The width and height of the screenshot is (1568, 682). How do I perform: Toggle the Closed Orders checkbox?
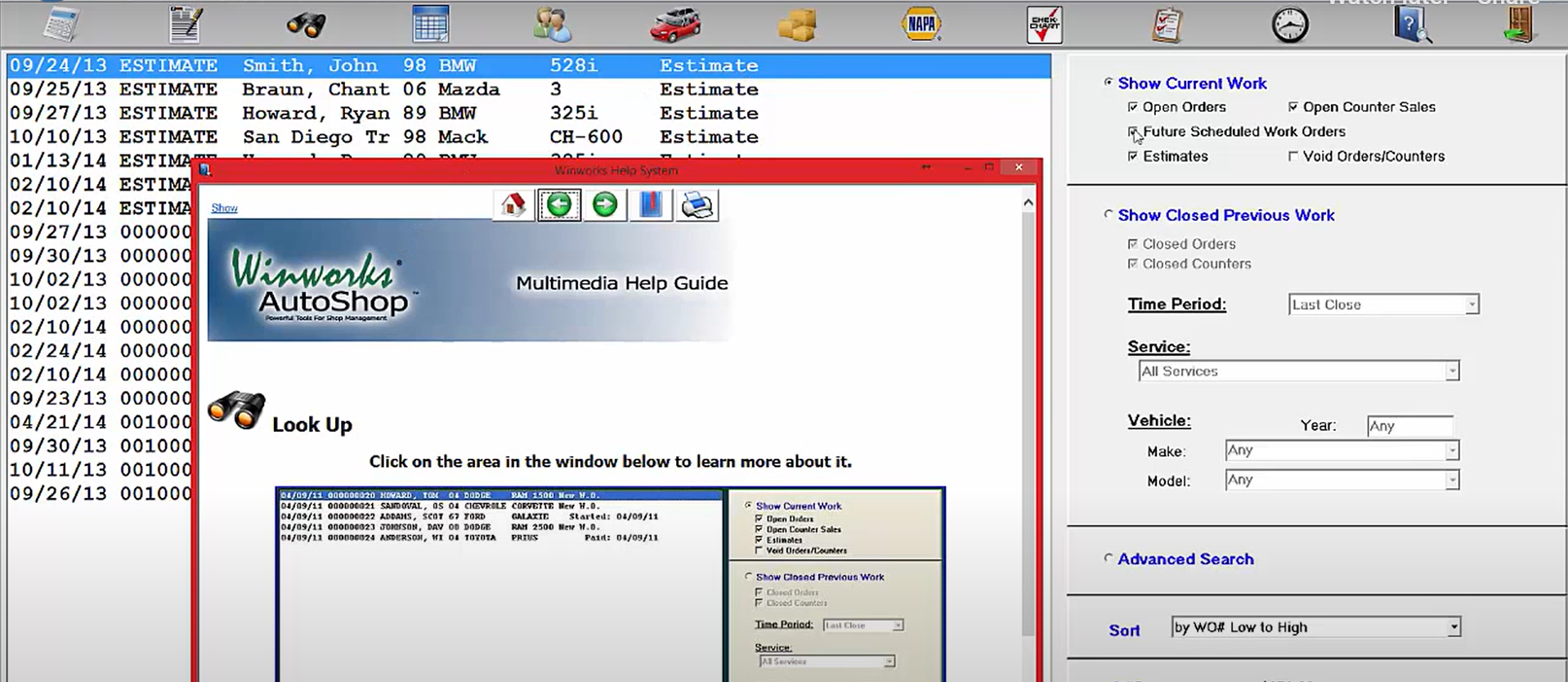click(1132, 244)
